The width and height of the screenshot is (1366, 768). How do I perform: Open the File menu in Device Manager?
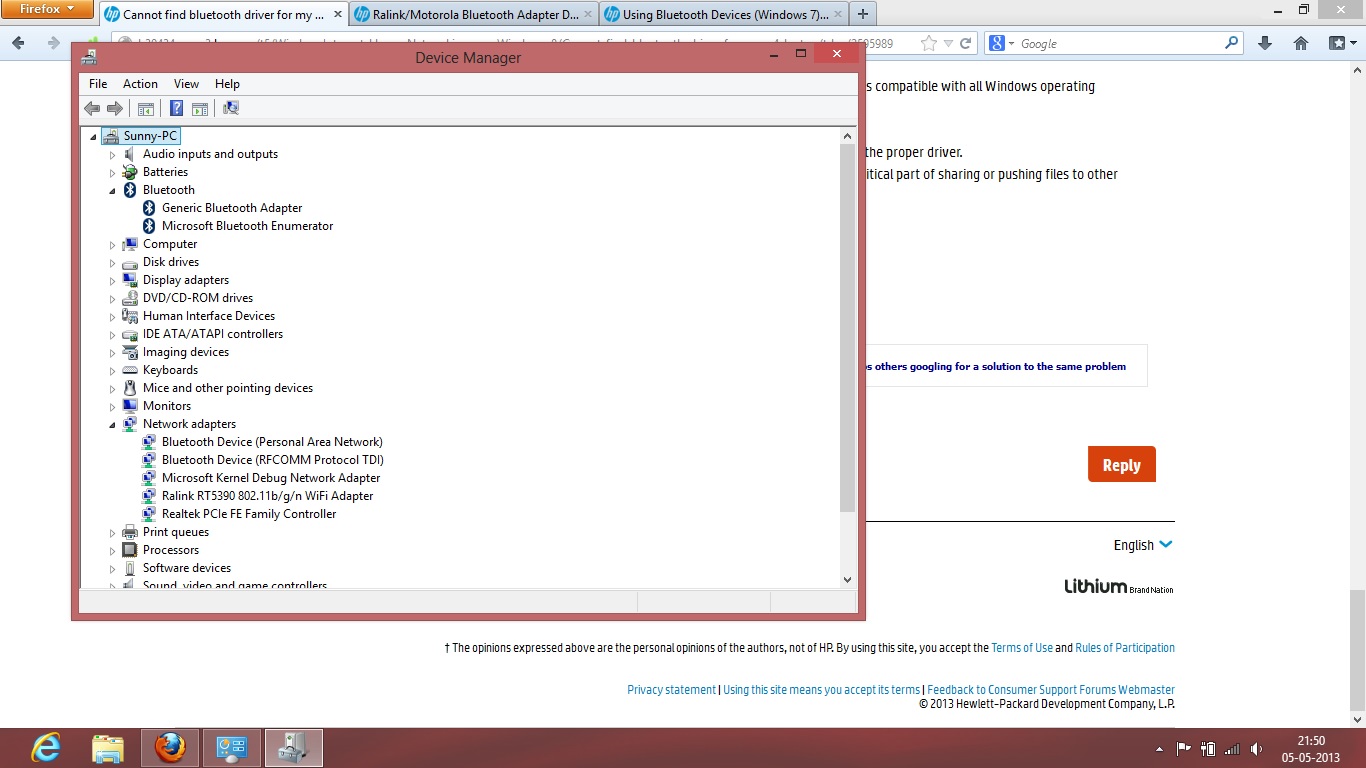tap(98, 84)
